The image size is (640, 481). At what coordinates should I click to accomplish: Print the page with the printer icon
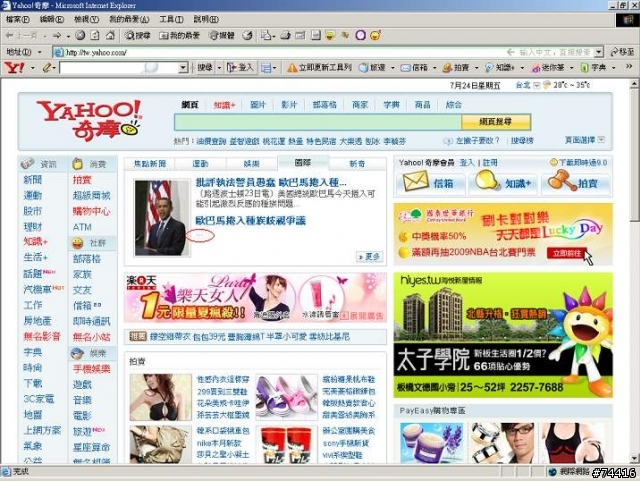click(x=285, y=36)
